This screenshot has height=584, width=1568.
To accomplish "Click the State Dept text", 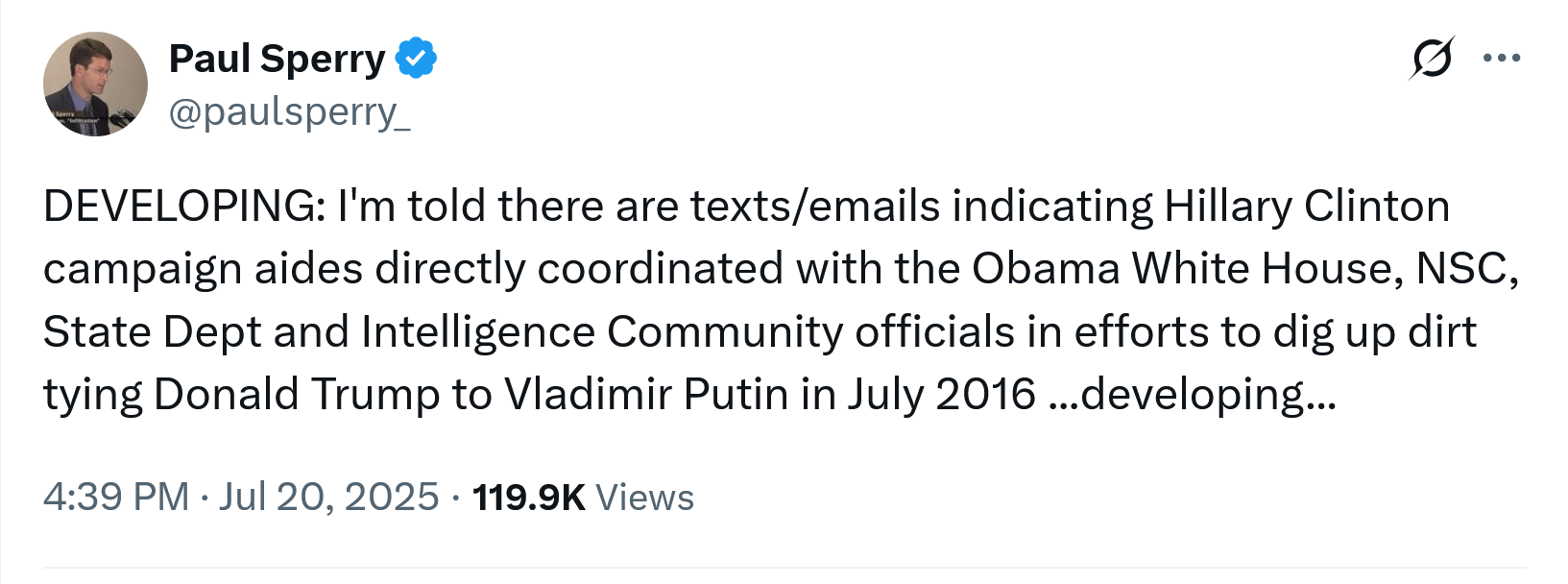I will click(152, 332).
